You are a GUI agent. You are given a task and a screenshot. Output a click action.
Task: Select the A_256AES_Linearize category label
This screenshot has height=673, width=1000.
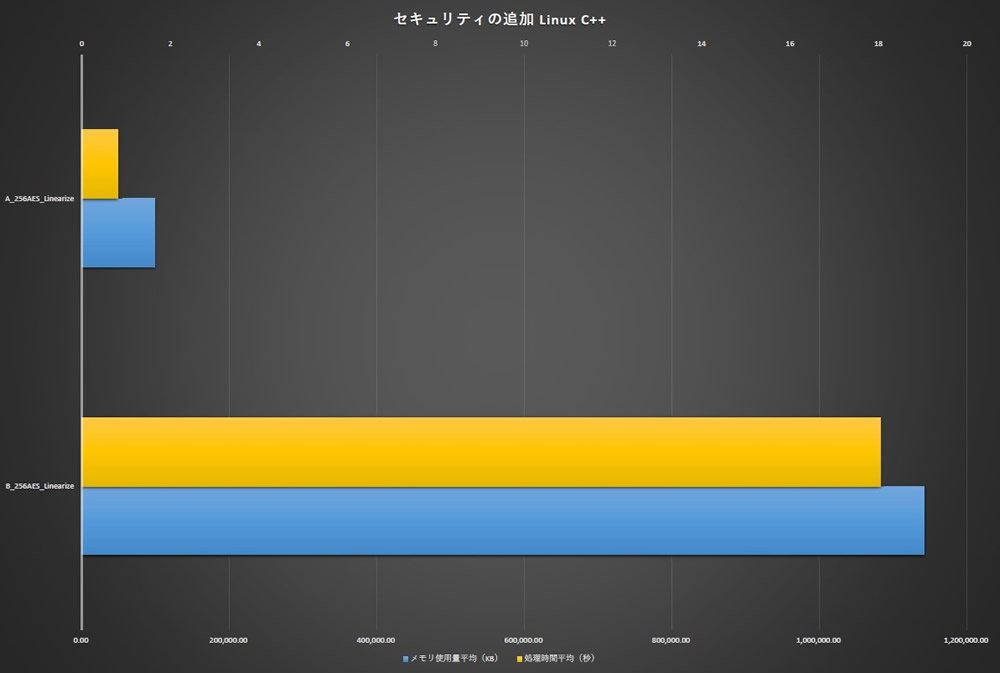(x=39, y=199)
